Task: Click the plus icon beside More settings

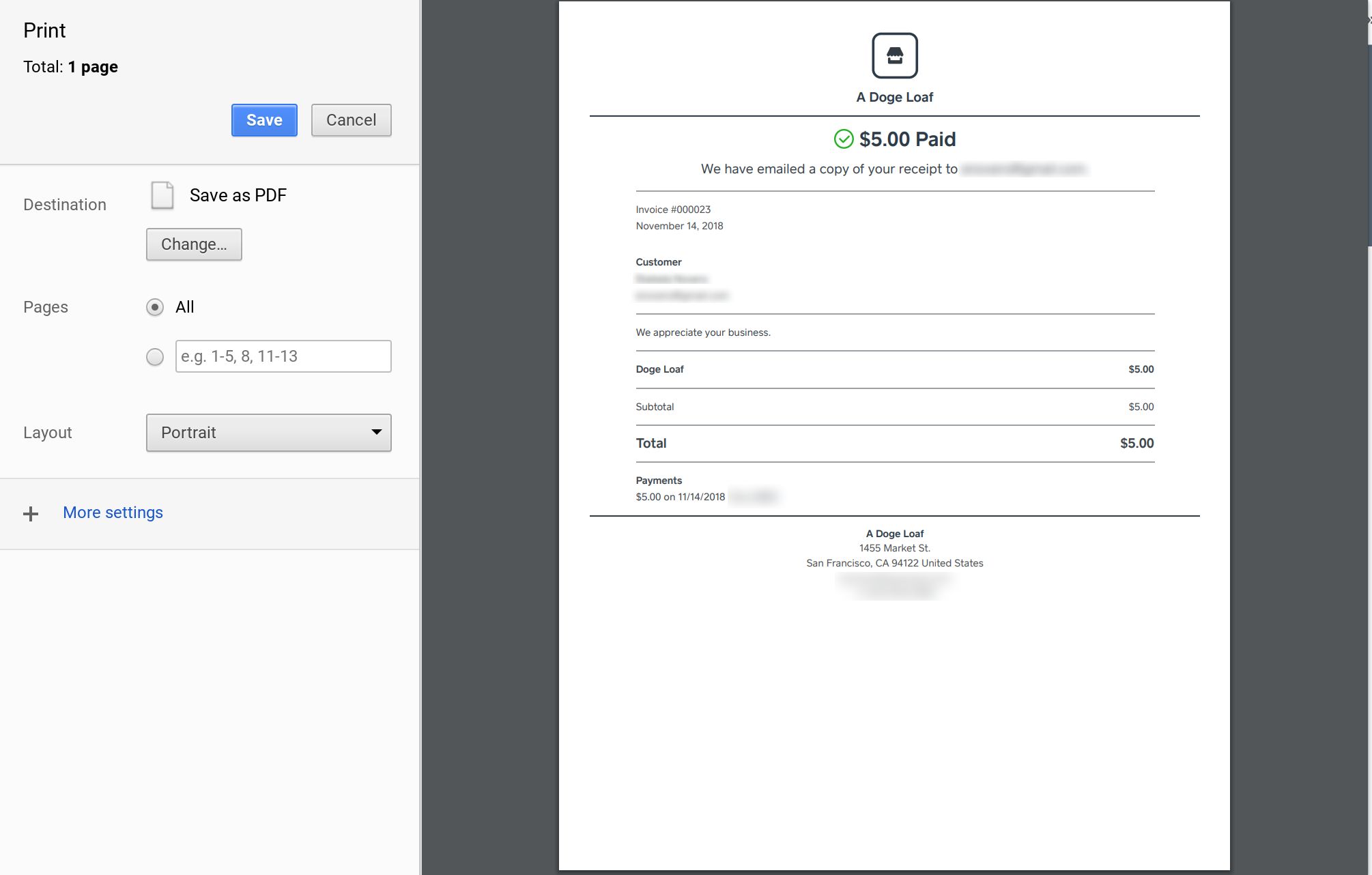Action: click(31, 514)
